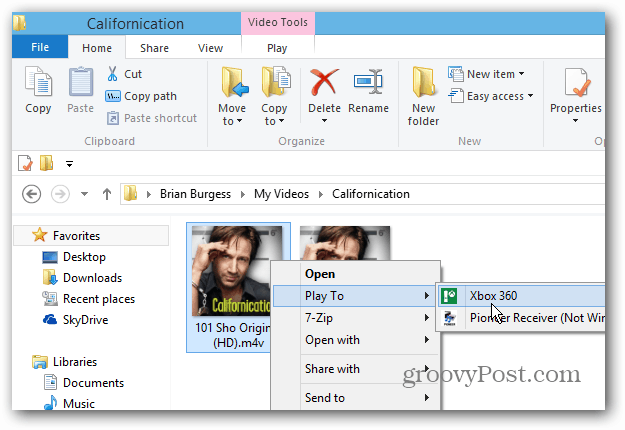Click the red Delete X icon
625x430 pixels.
pyautogui.click(x=324, y=82)
